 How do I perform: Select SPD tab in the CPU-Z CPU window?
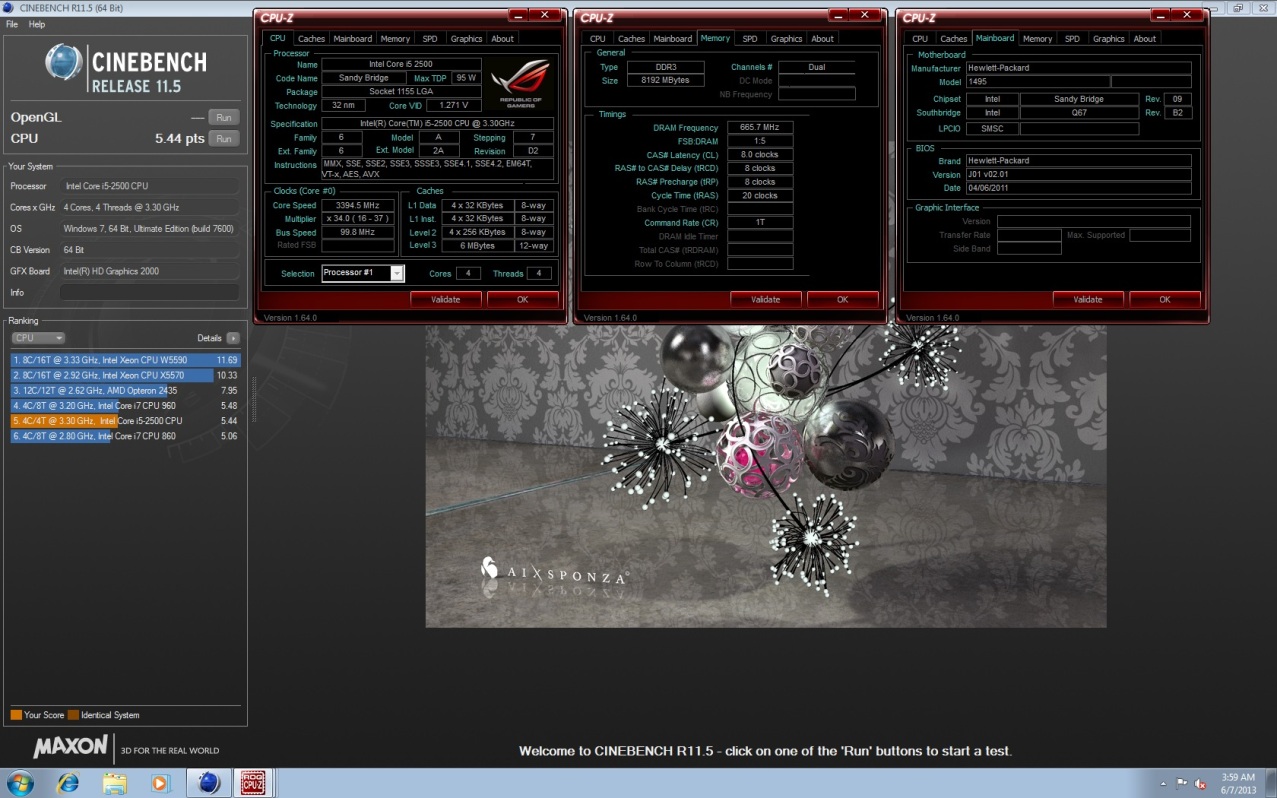(x=429, y=39)
